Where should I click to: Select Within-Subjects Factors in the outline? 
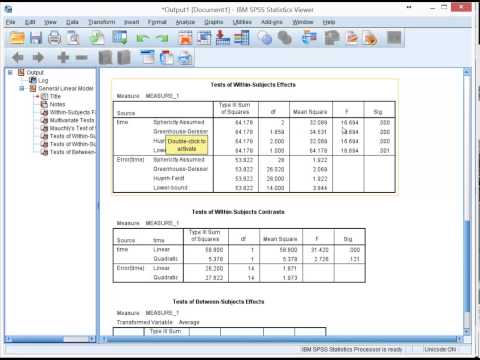click(x=72, y=112)
